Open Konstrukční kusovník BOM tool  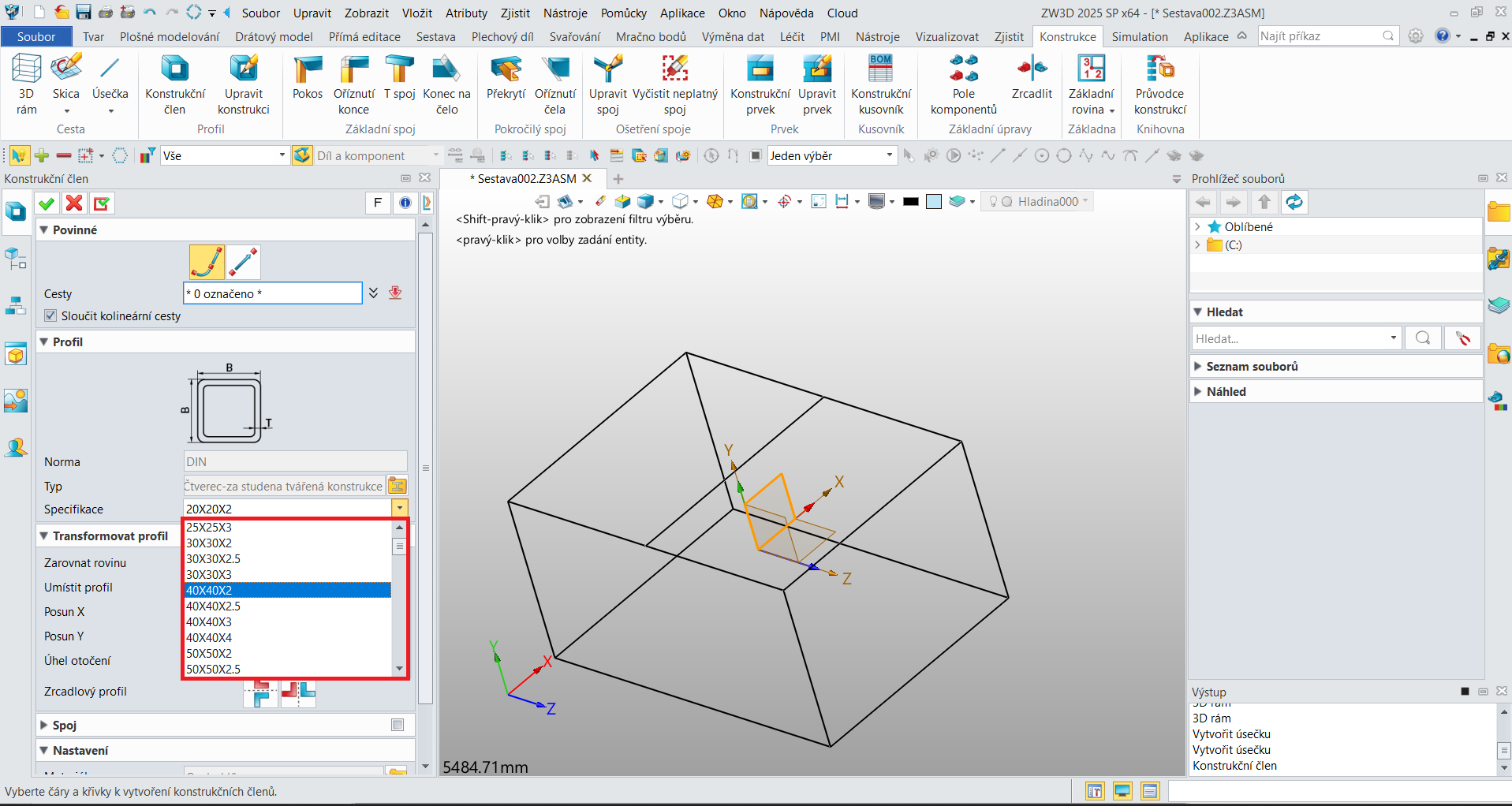pos(881,84)
